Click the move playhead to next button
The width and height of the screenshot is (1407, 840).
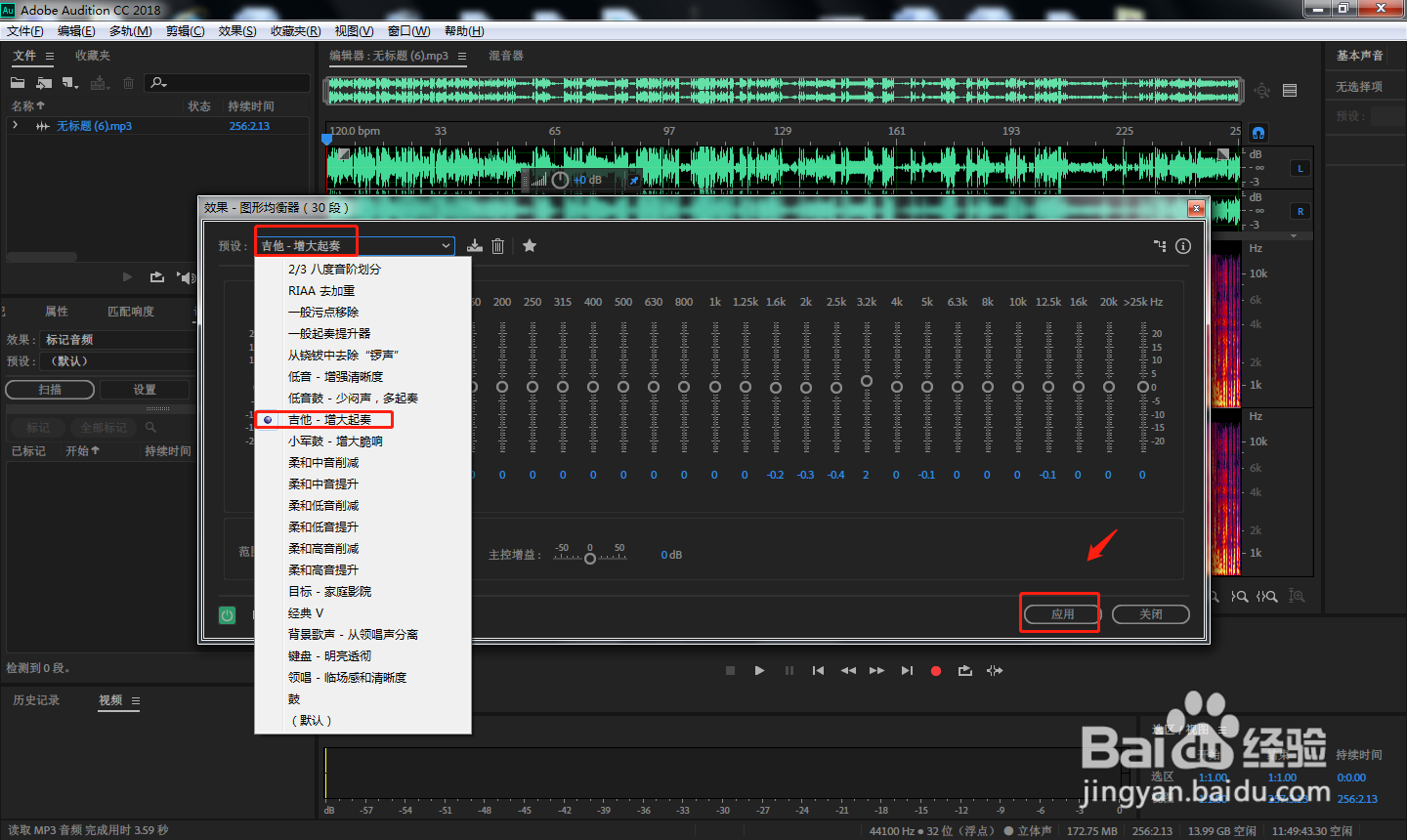click(x=907, y=671)
